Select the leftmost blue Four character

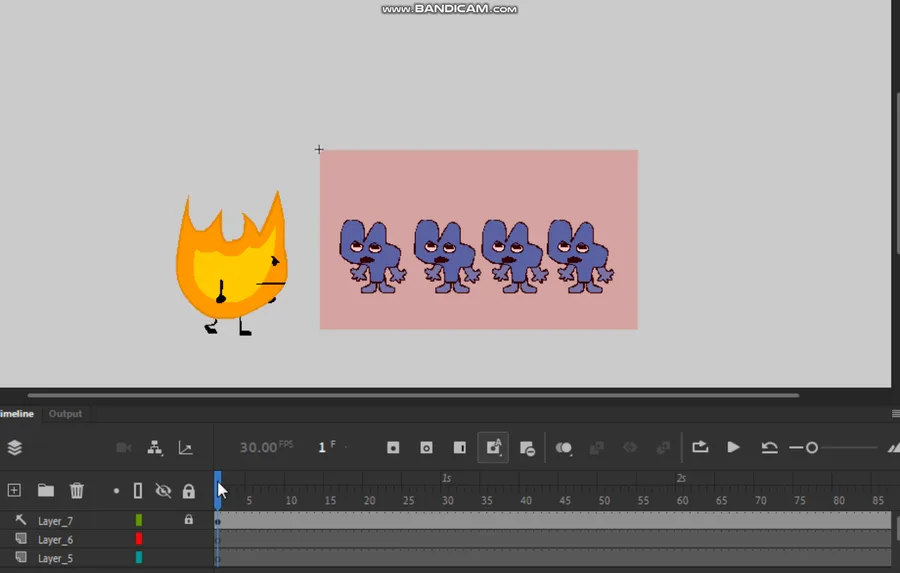[373, 256]
